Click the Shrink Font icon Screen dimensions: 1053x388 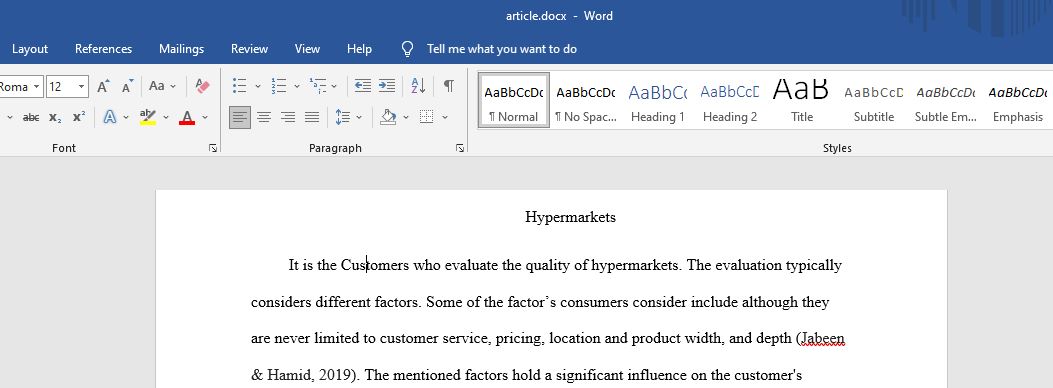128,87
